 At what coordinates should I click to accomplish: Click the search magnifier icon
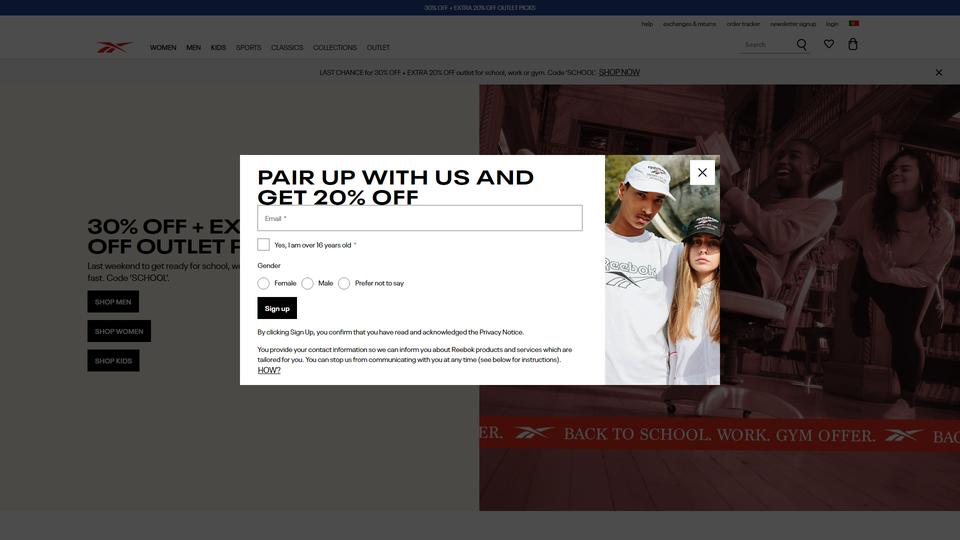(801, 45)
